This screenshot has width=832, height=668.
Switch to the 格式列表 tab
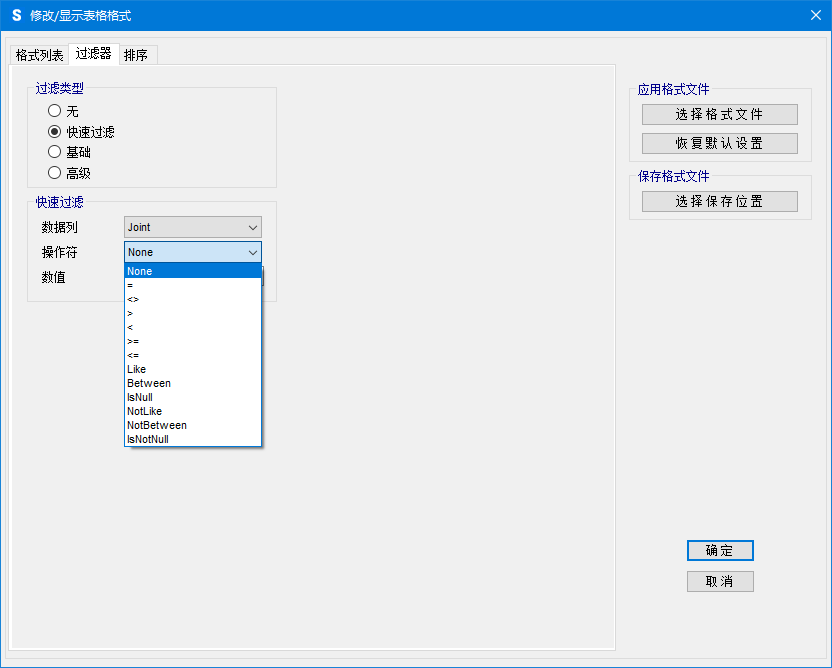40,55
